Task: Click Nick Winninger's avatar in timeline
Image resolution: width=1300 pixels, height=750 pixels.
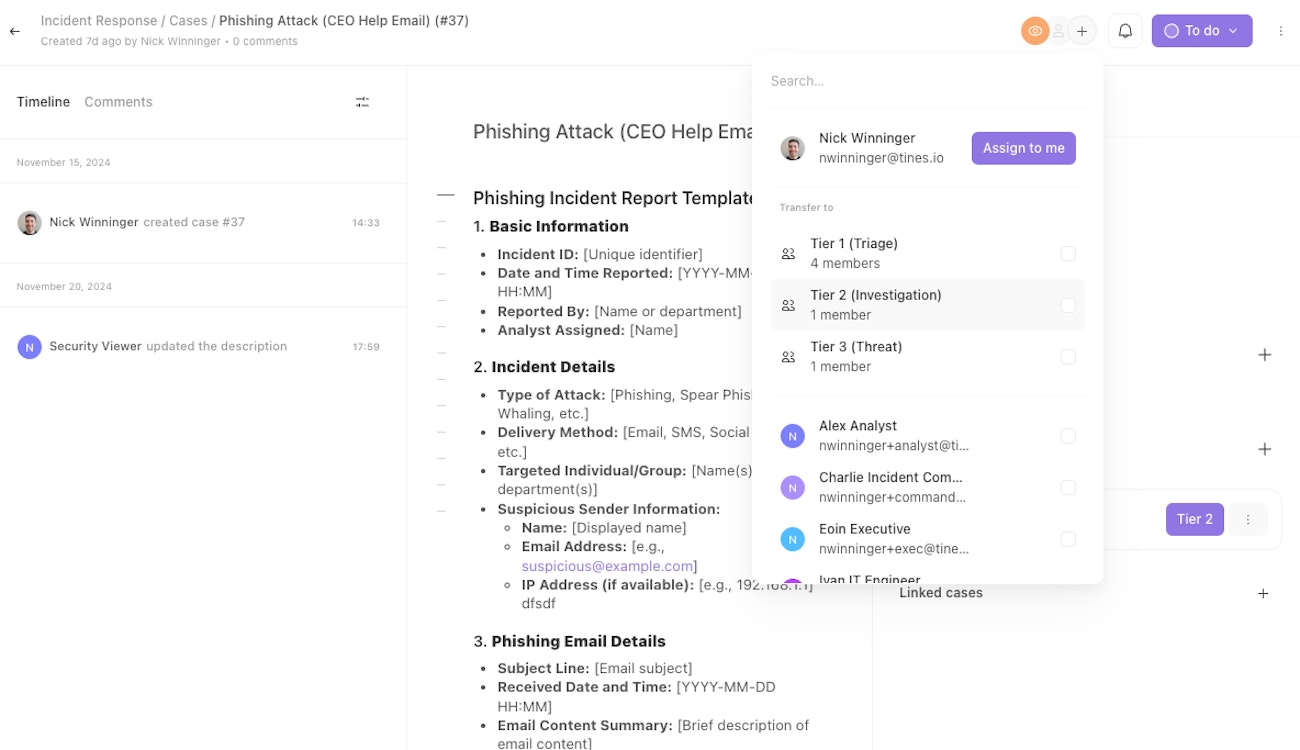Action: [x=30, y=223]
